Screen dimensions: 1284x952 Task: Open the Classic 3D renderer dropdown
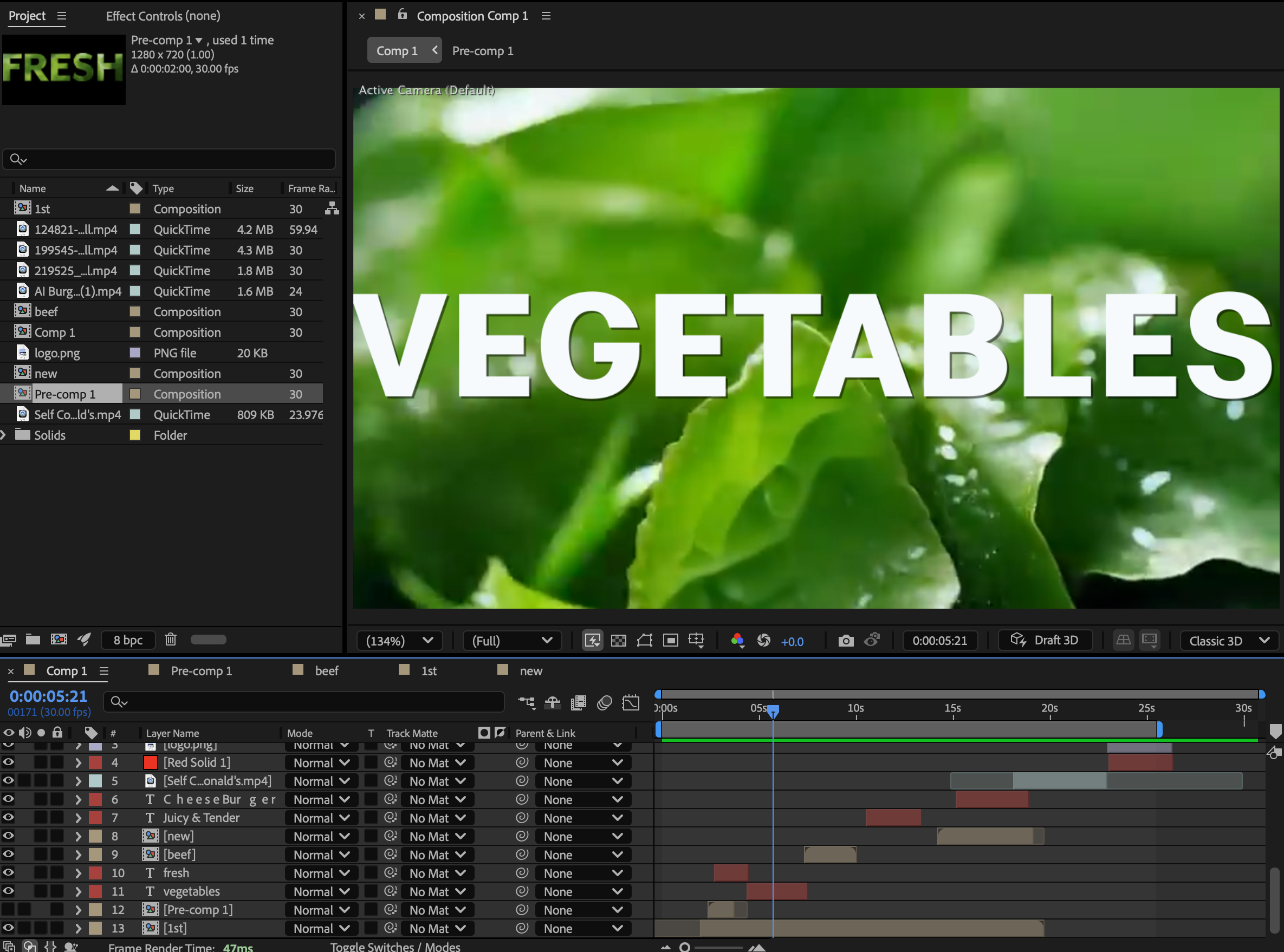1229,641
